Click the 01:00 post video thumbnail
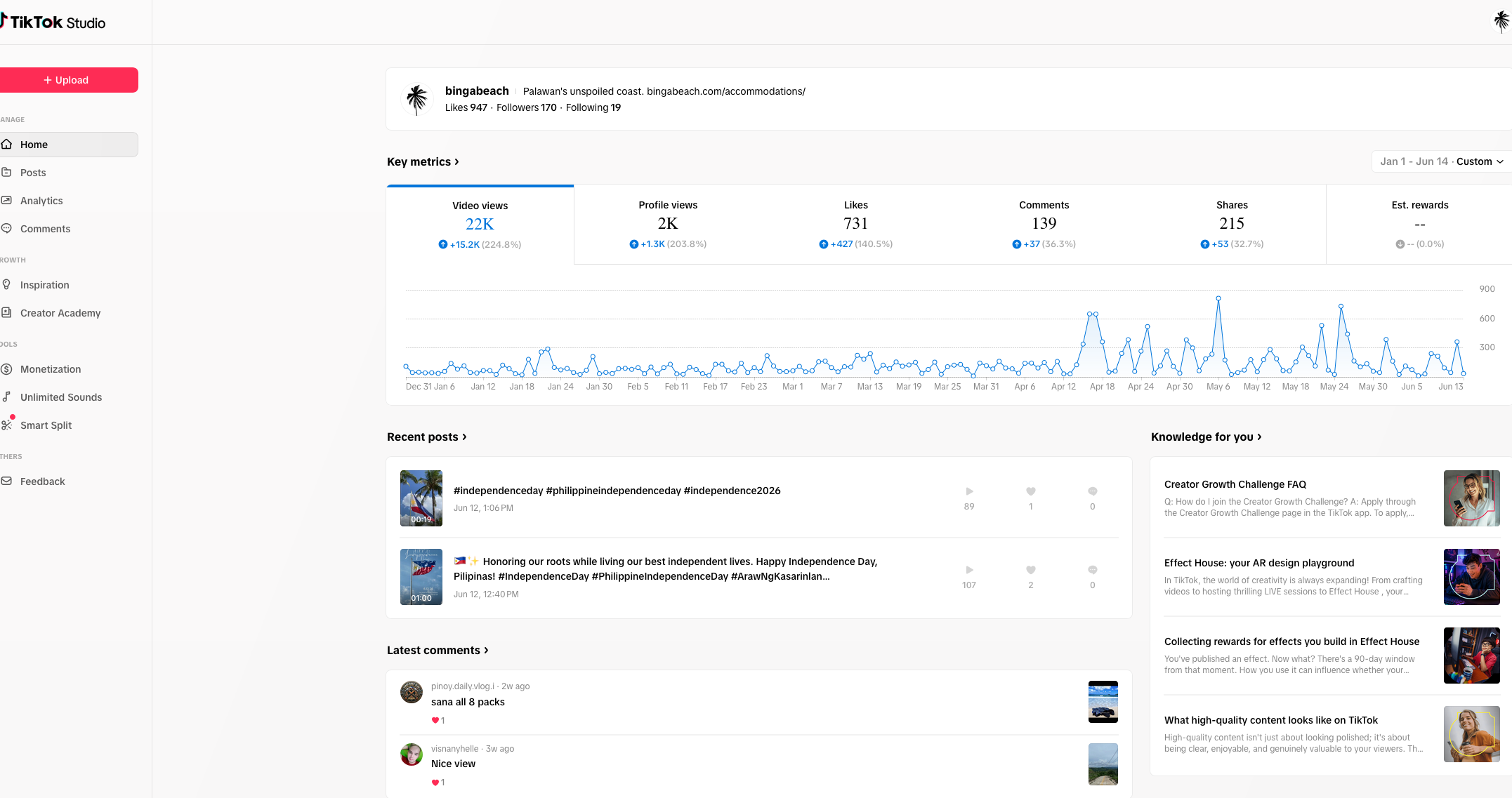 (421, 577)
